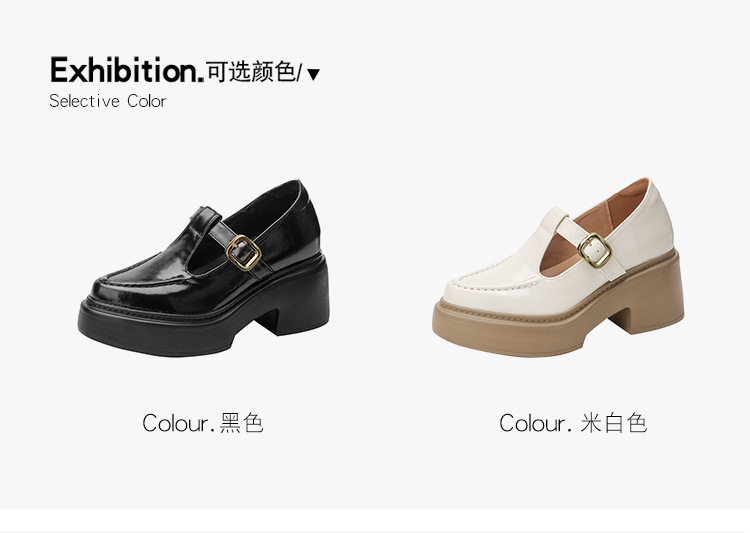Choose the Colour. 黑色 label
The width and height of the screenshot is (750, 533).
(x=203, y=423)
